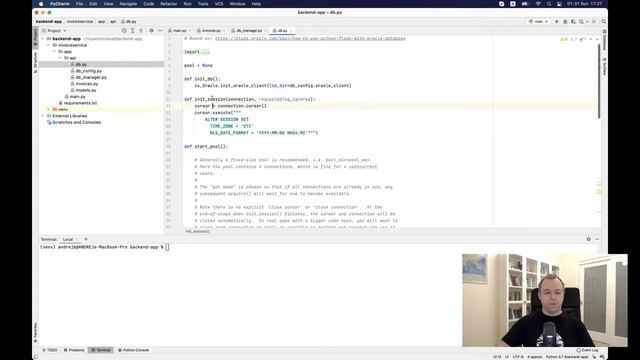Click Python interpreter in status bar
Image resolution: width=640 pixels, height=360 pixels.
[567, 357]
